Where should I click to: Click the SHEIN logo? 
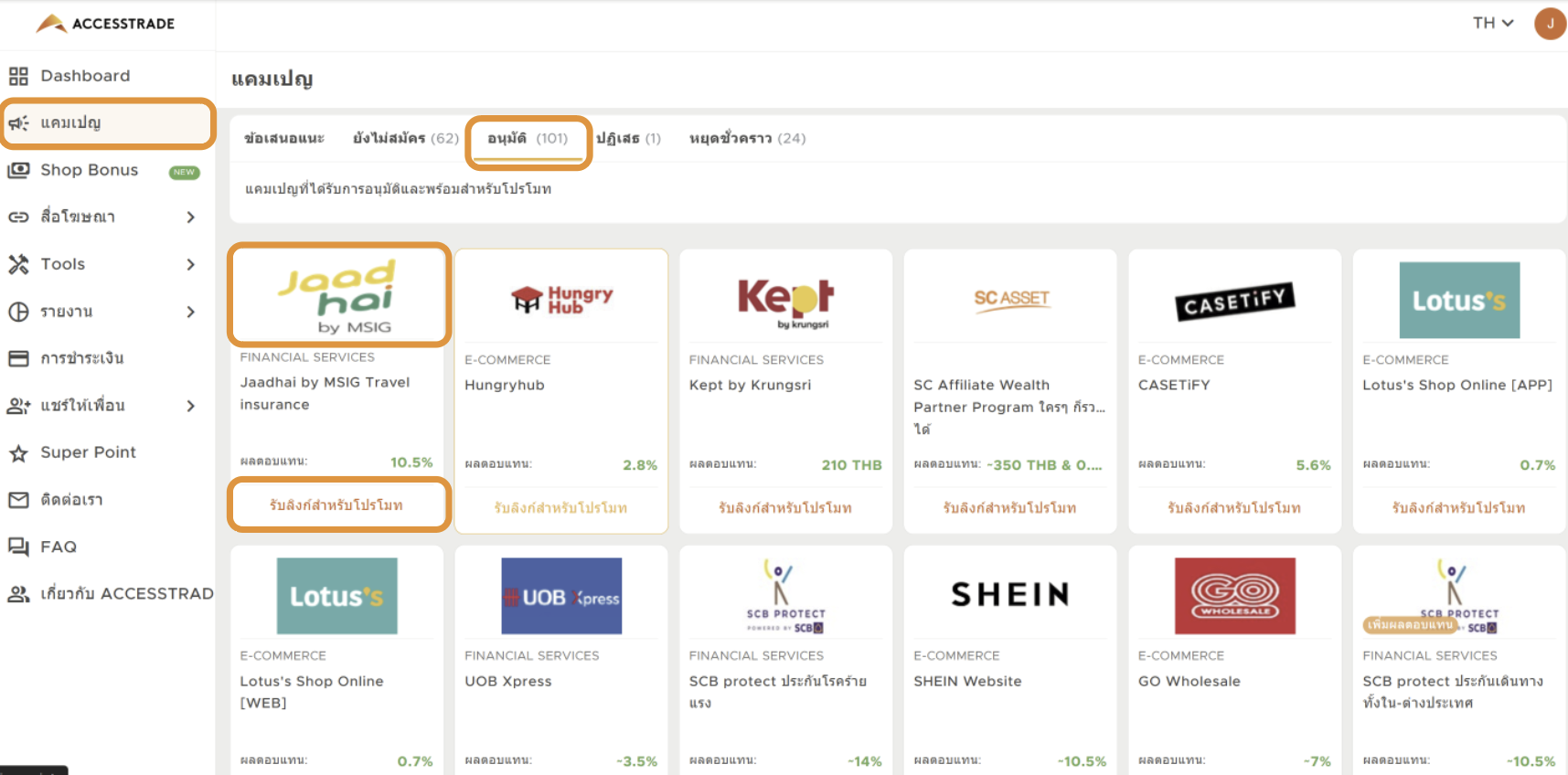1010,595
